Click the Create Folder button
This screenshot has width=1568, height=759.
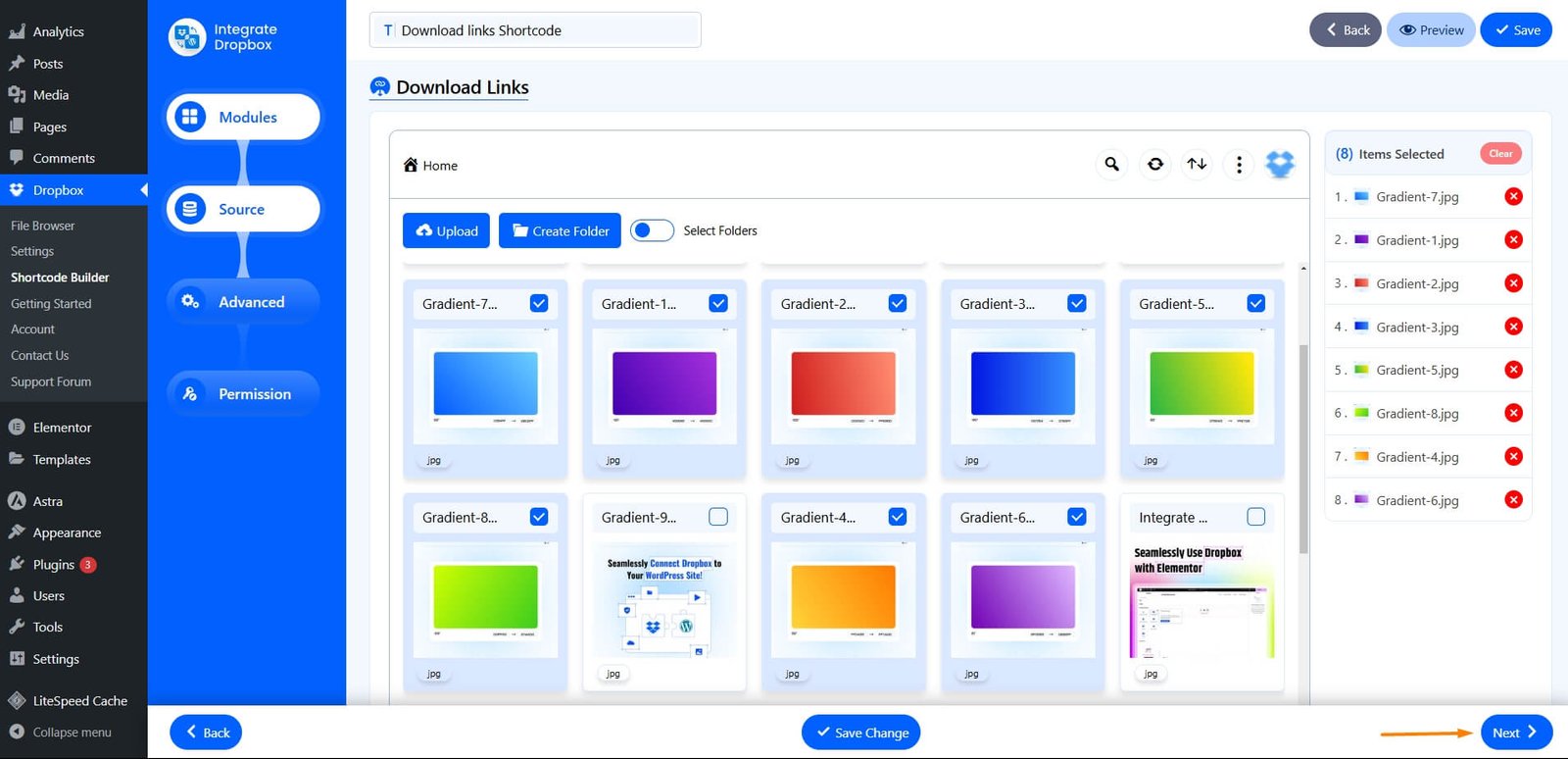pyautogui.click(x=560, y=230)
